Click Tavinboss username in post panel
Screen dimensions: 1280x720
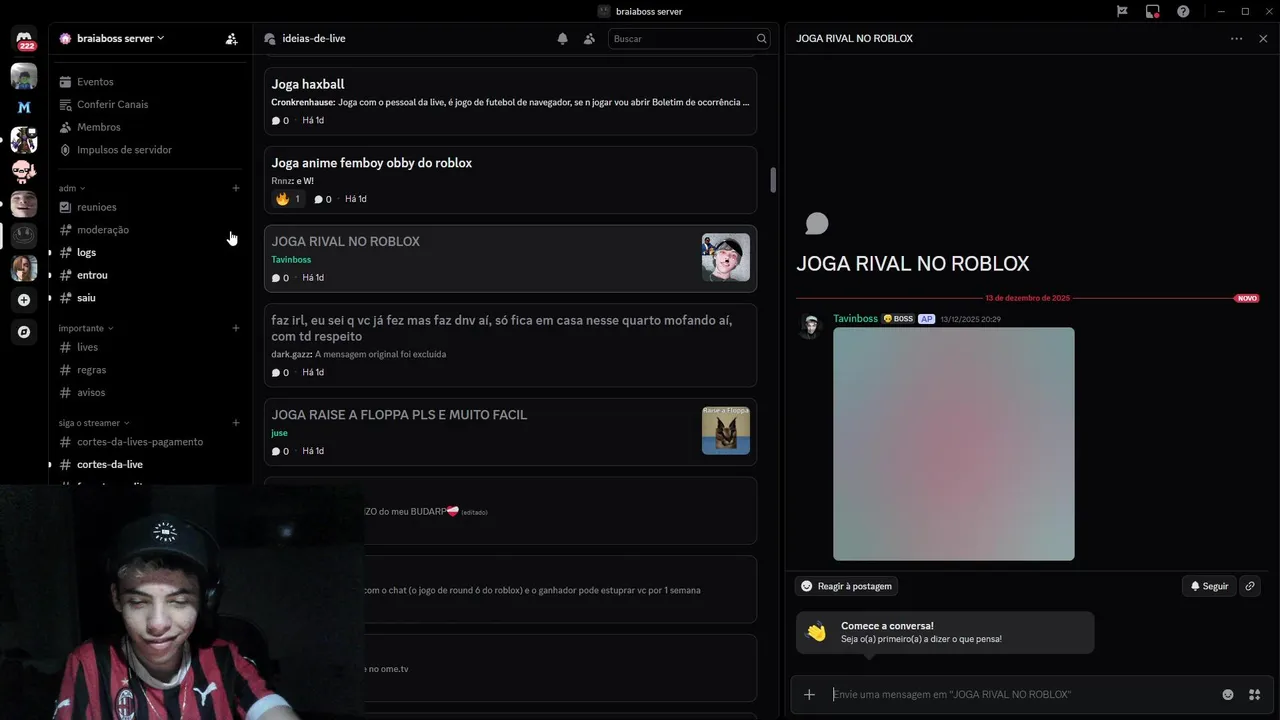(x=855, y=319)
